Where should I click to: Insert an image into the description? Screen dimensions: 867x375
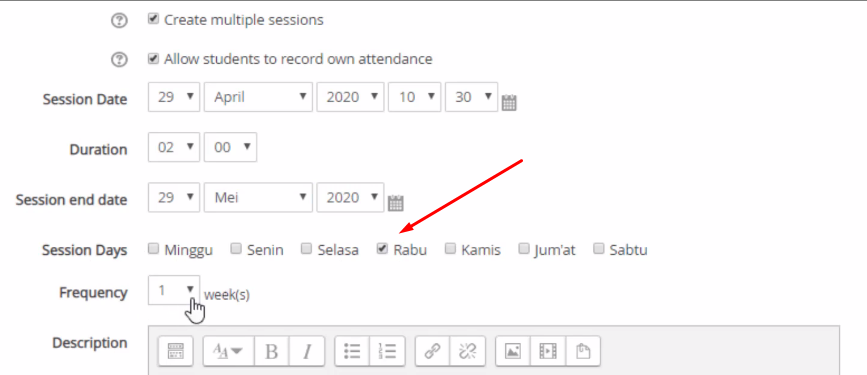click(513, 351)
